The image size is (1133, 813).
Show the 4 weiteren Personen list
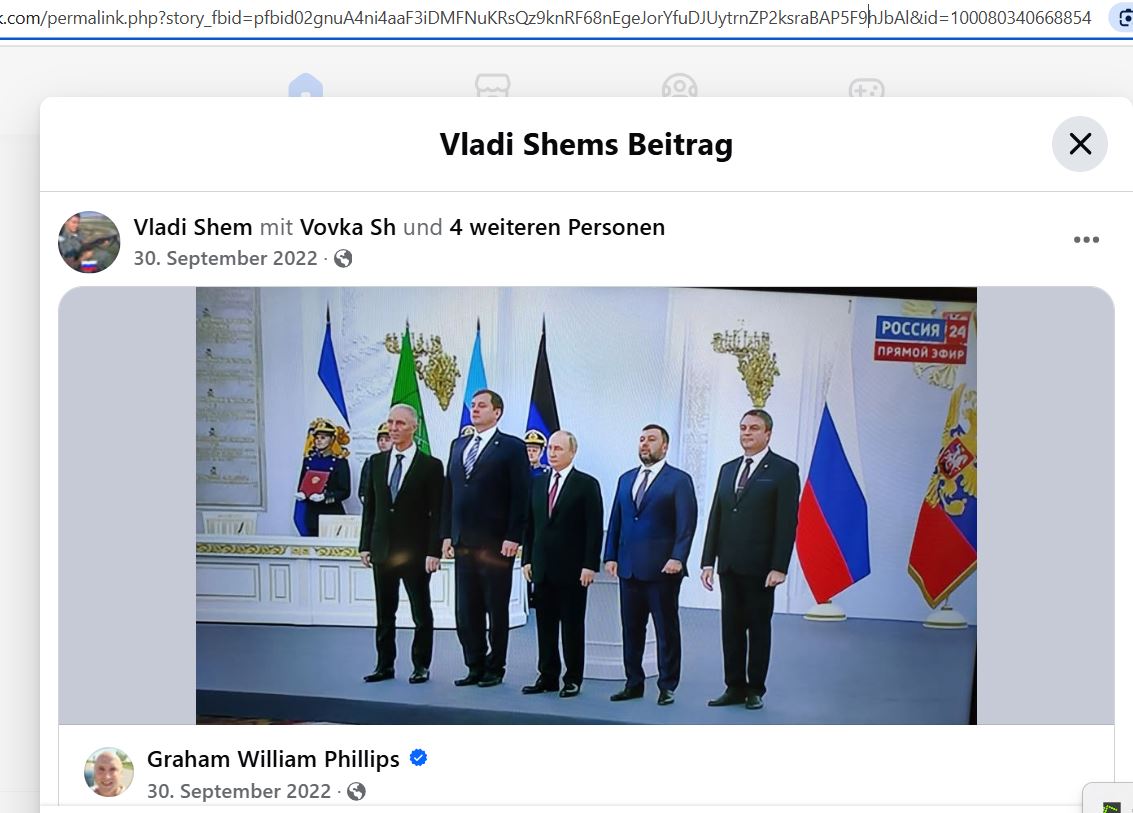click(x=557, y=227)
